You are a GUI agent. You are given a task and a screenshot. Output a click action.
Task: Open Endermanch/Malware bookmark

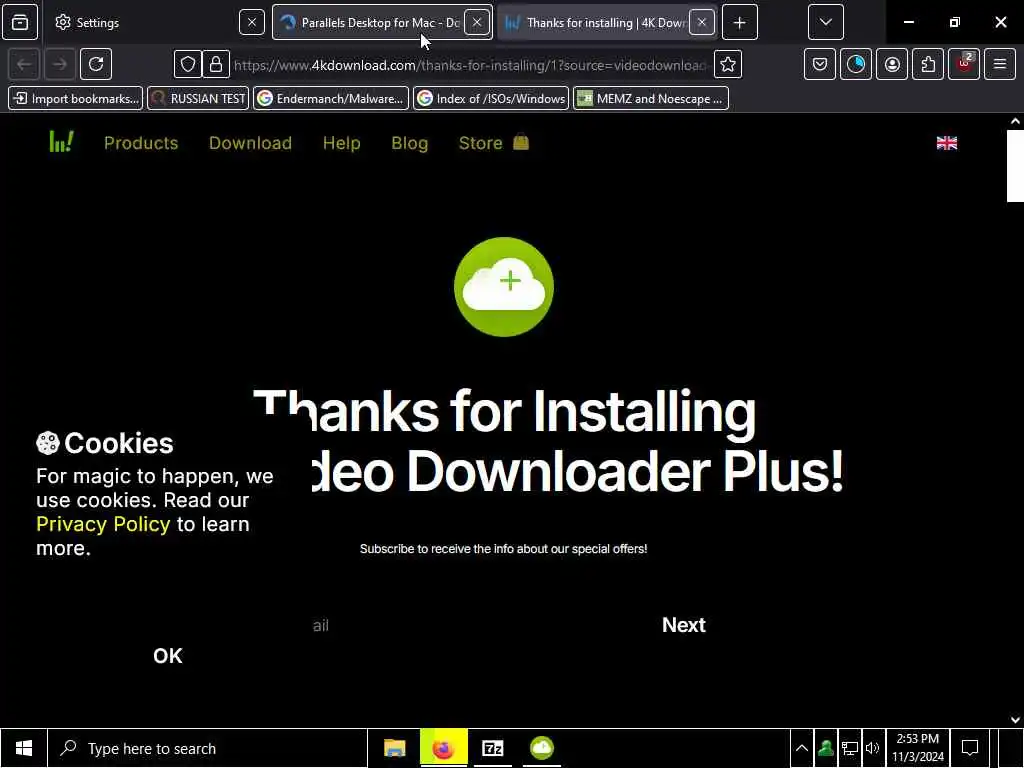pos(331,99)
